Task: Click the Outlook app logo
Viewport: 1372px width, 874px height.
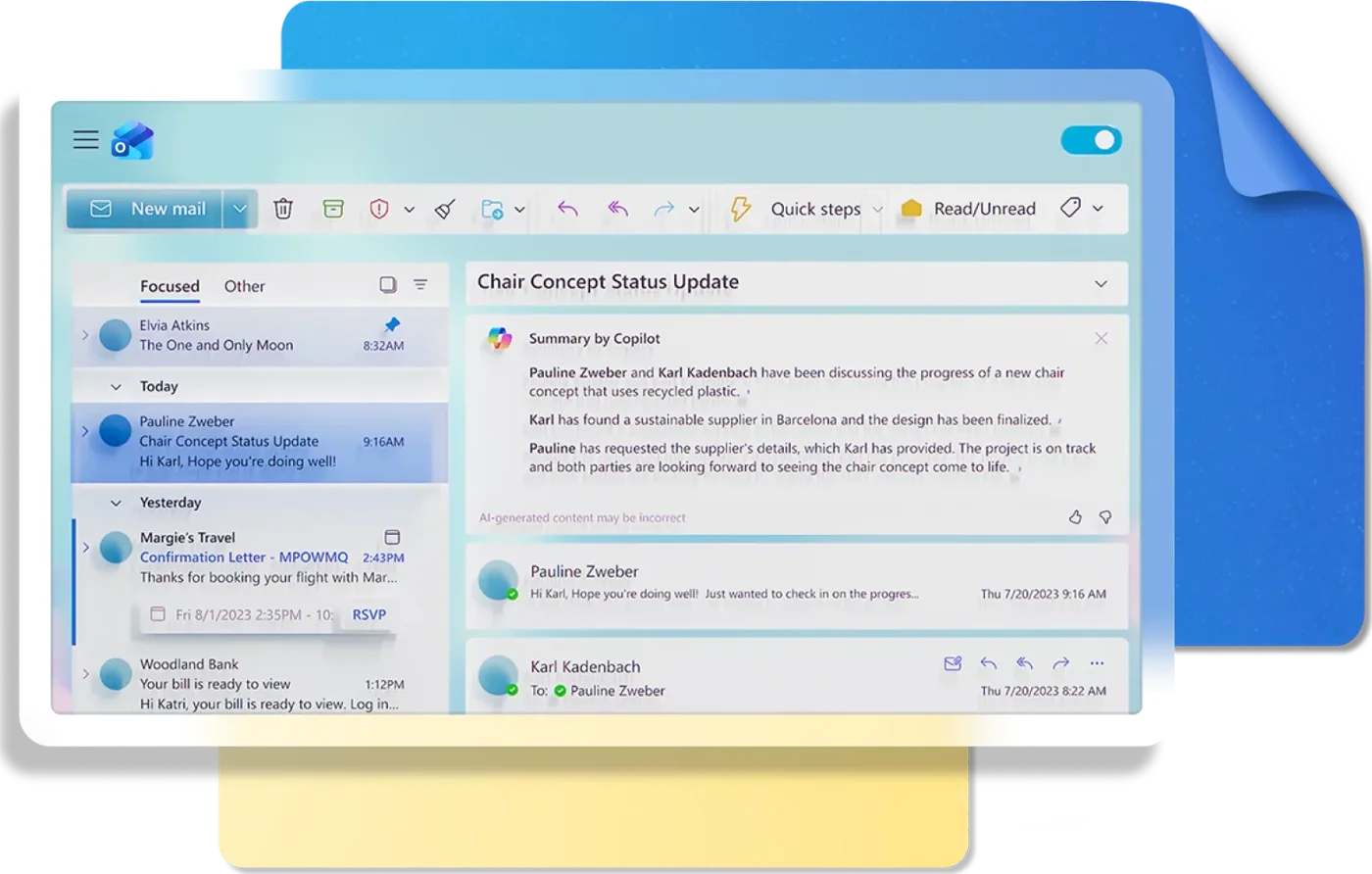Action: click(132, 140)
